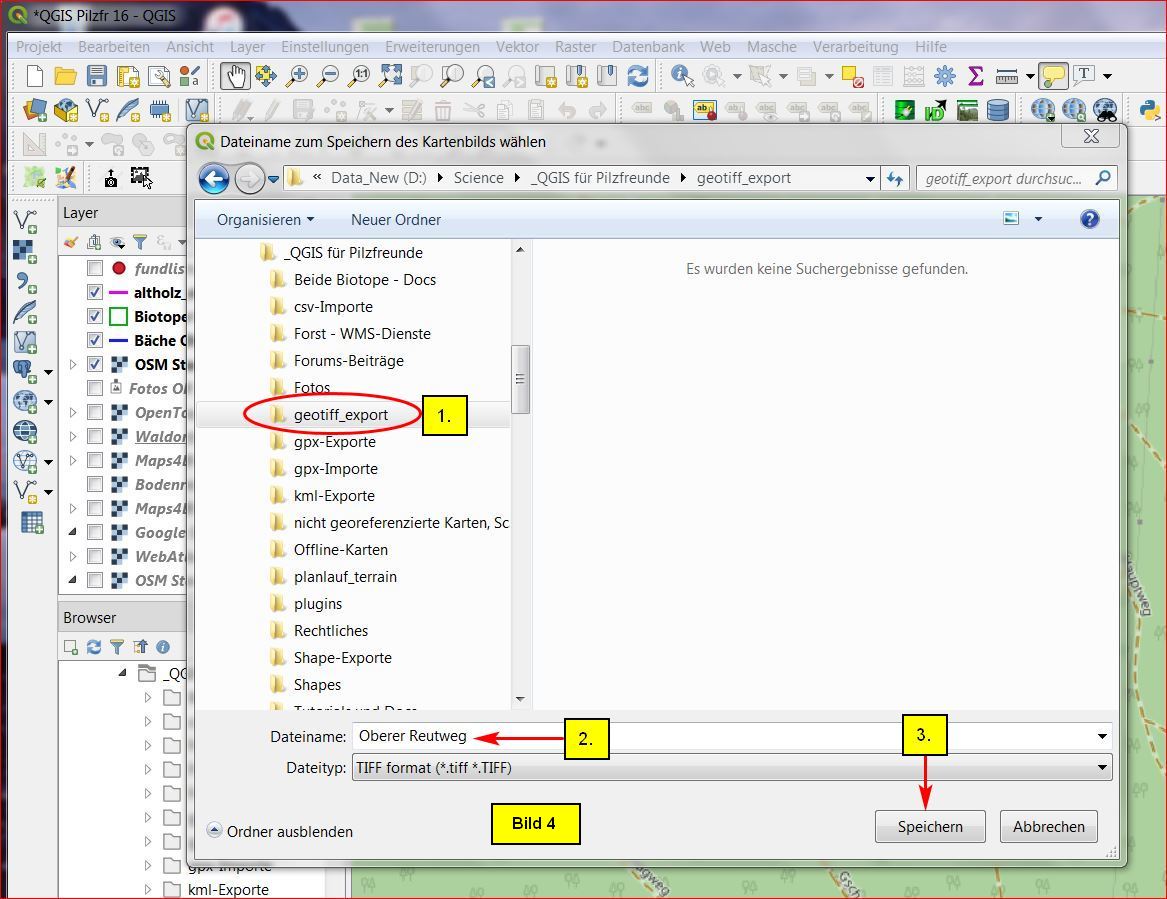The width and height of the screenshot is (1167, 899).
Task: Click the Zoom In magnifier icon
Action: pos(297,76)
